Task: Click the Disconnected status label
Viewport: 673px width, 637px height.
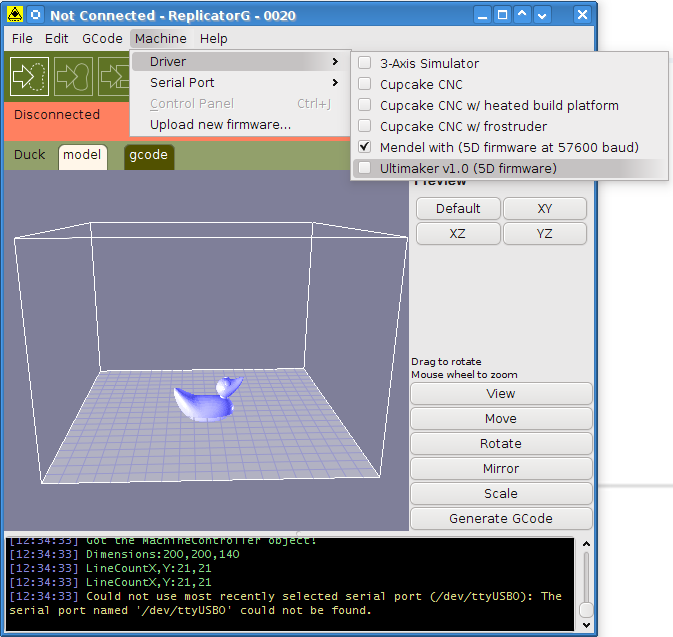Action: (57, 115)
